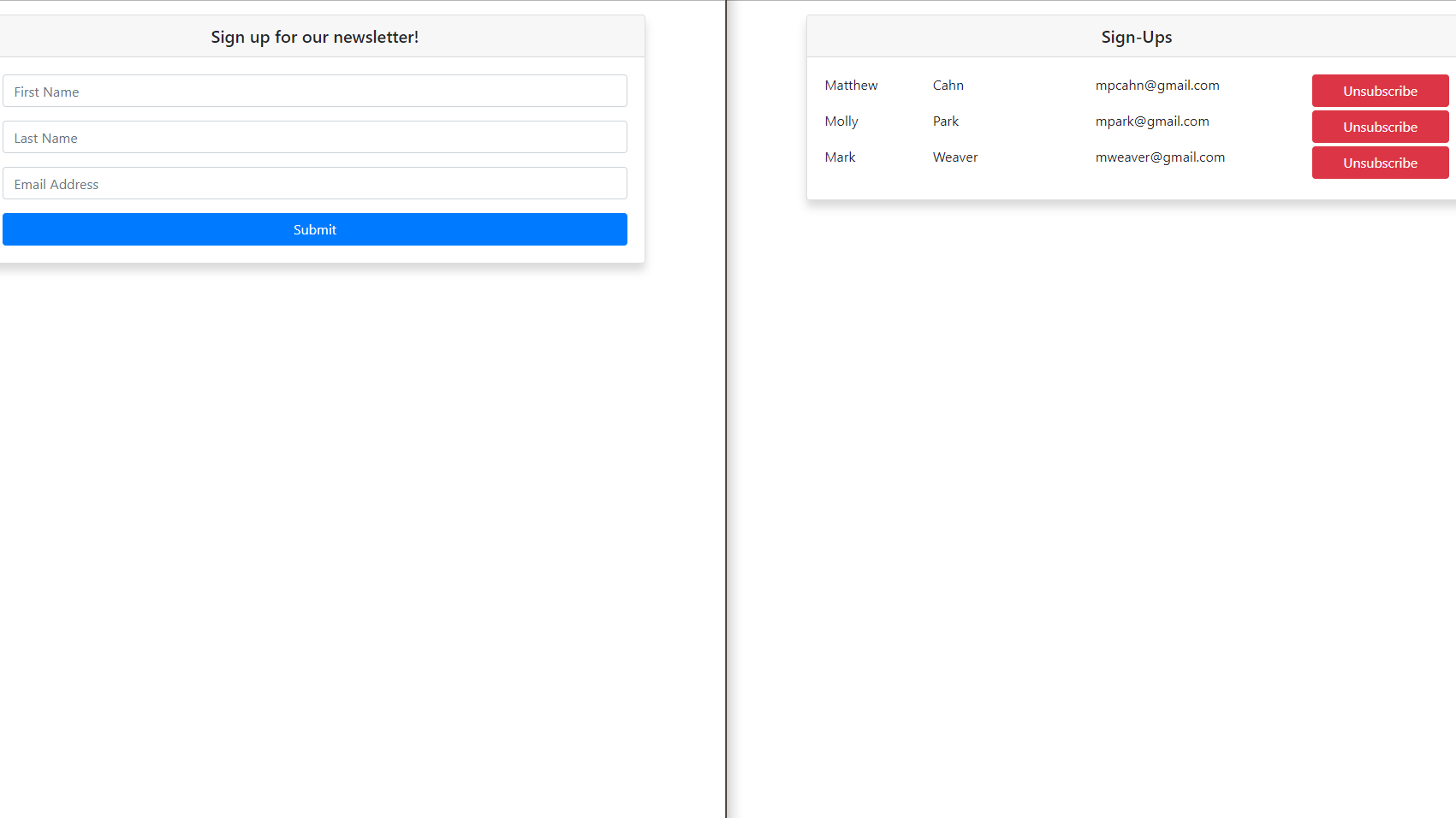
Task: Click the 'Sign-Ups' panel heading
Action: (1137, 37)
